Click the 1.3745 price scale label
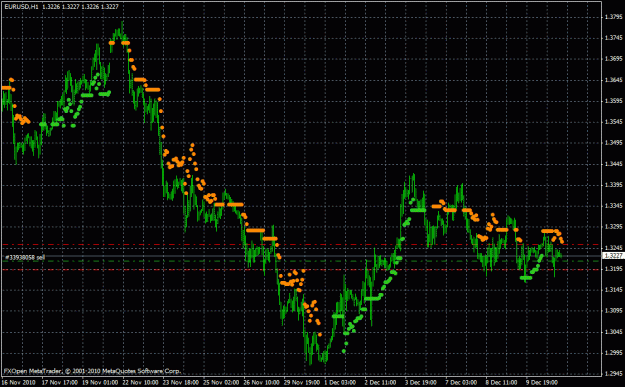Screen dimensions: 625x387 613,38
